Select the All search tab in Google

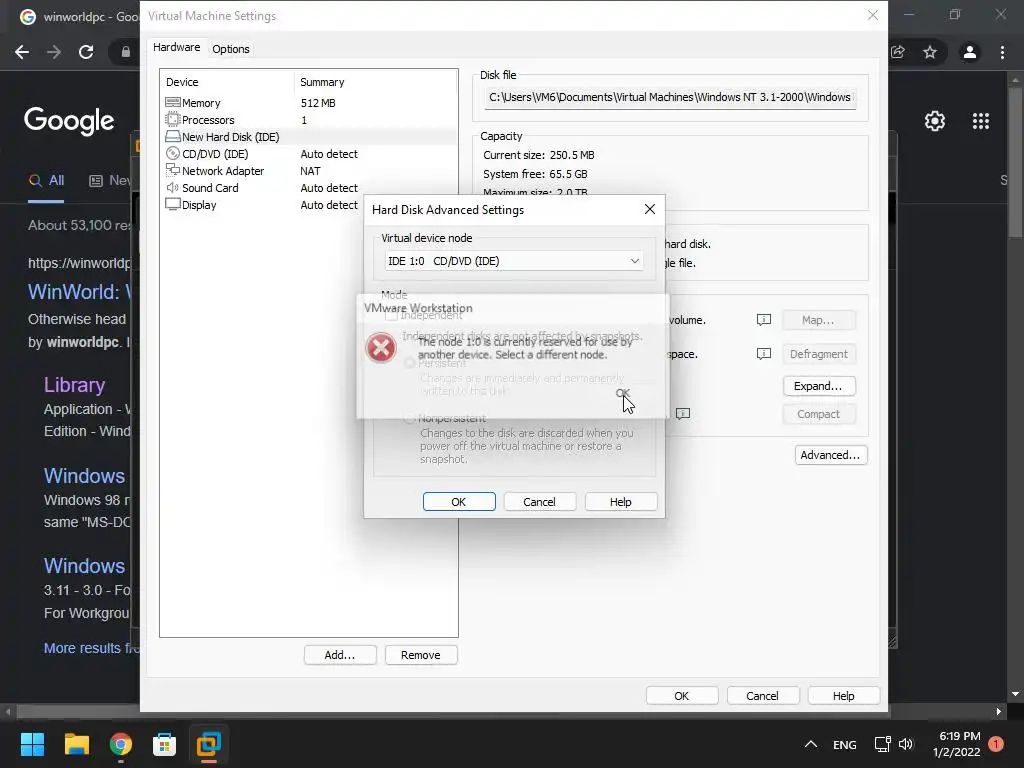[46, 180]
